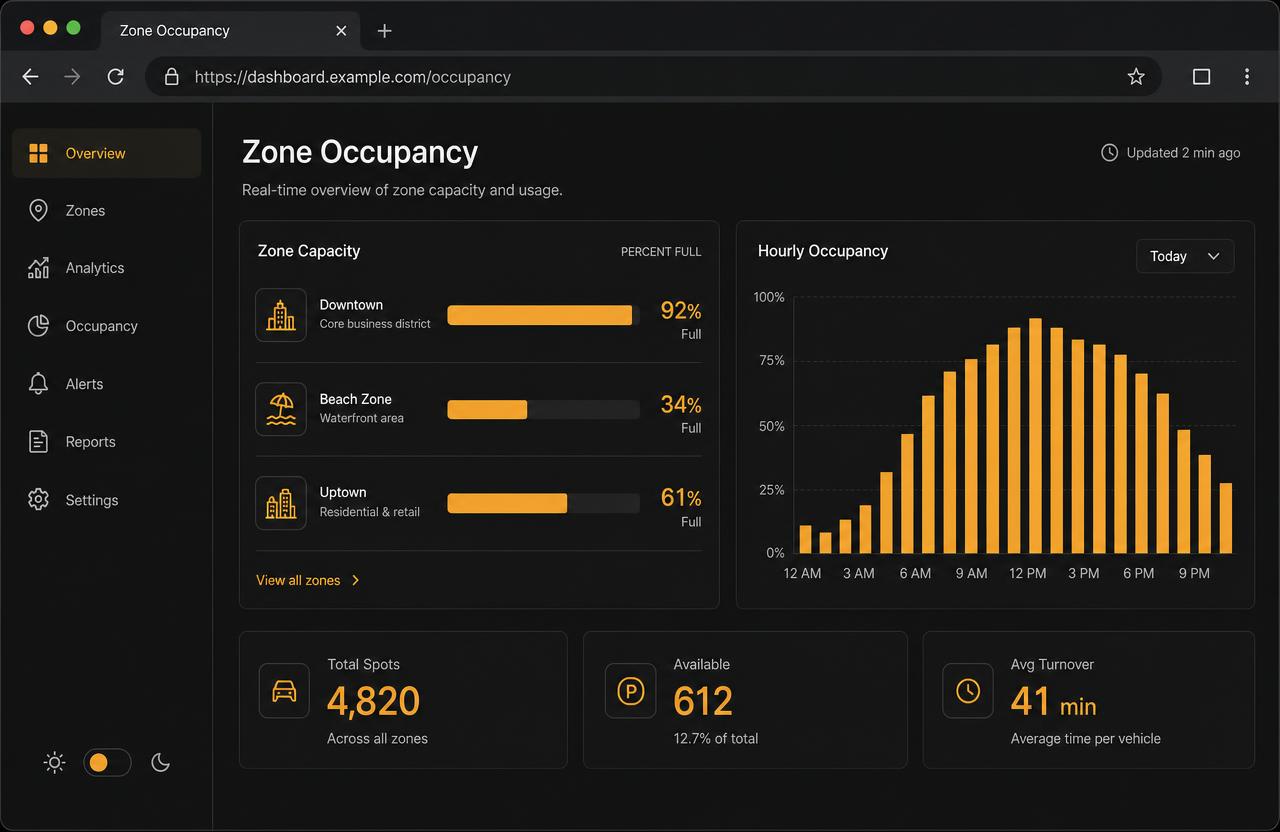Click the moon dark-mode icon
The height and width of the screenshot is (832, 1280).
tap(160, 763)
